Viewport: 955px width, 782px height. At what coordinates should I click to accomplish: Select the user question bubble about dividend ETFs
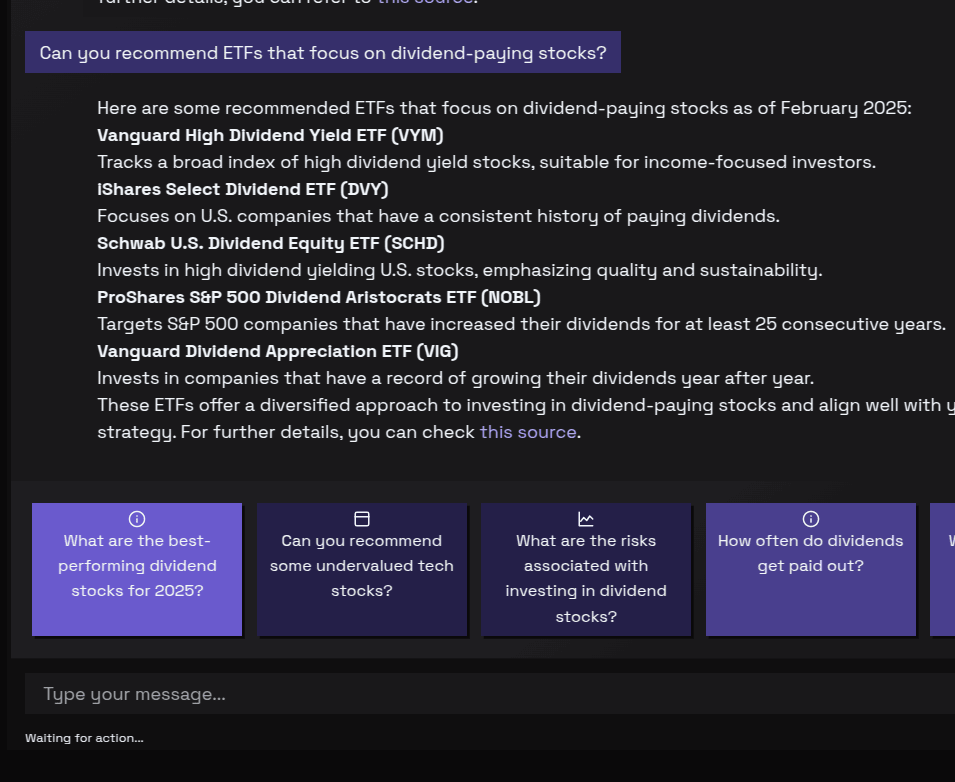[x=322, y=51]
